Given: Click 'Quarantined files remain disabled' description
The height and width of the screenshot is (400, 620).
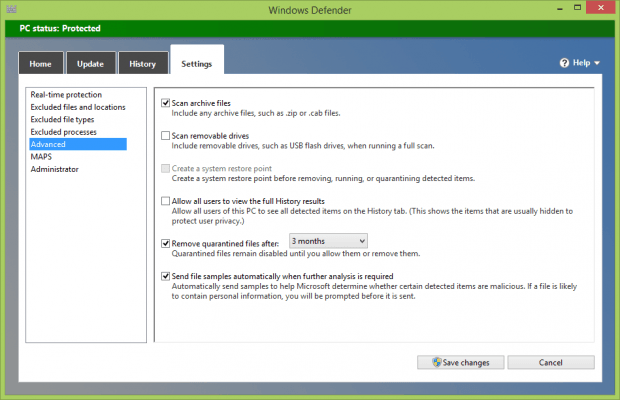Looking at the screenshot, I should (296, 254).
